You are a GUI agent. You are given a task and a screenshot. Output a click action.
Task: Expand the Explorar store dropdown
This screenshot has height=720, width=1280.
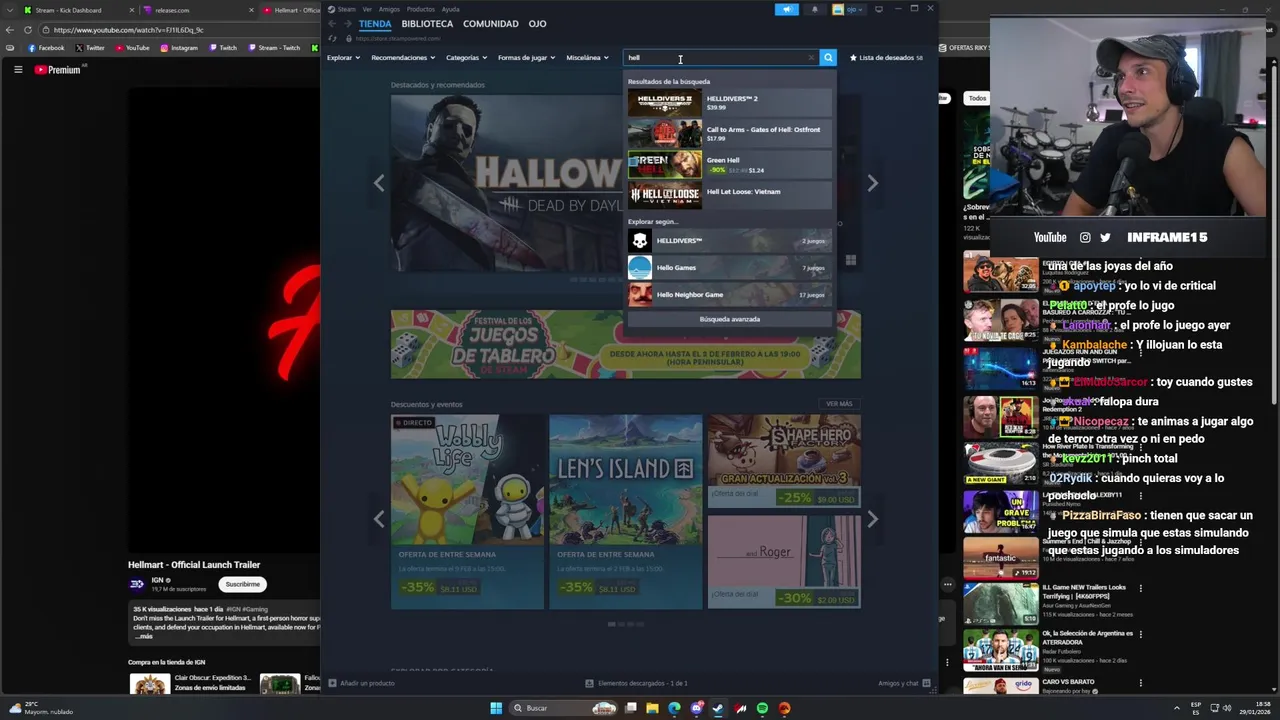pyautogui.click(x=343, y=58)
